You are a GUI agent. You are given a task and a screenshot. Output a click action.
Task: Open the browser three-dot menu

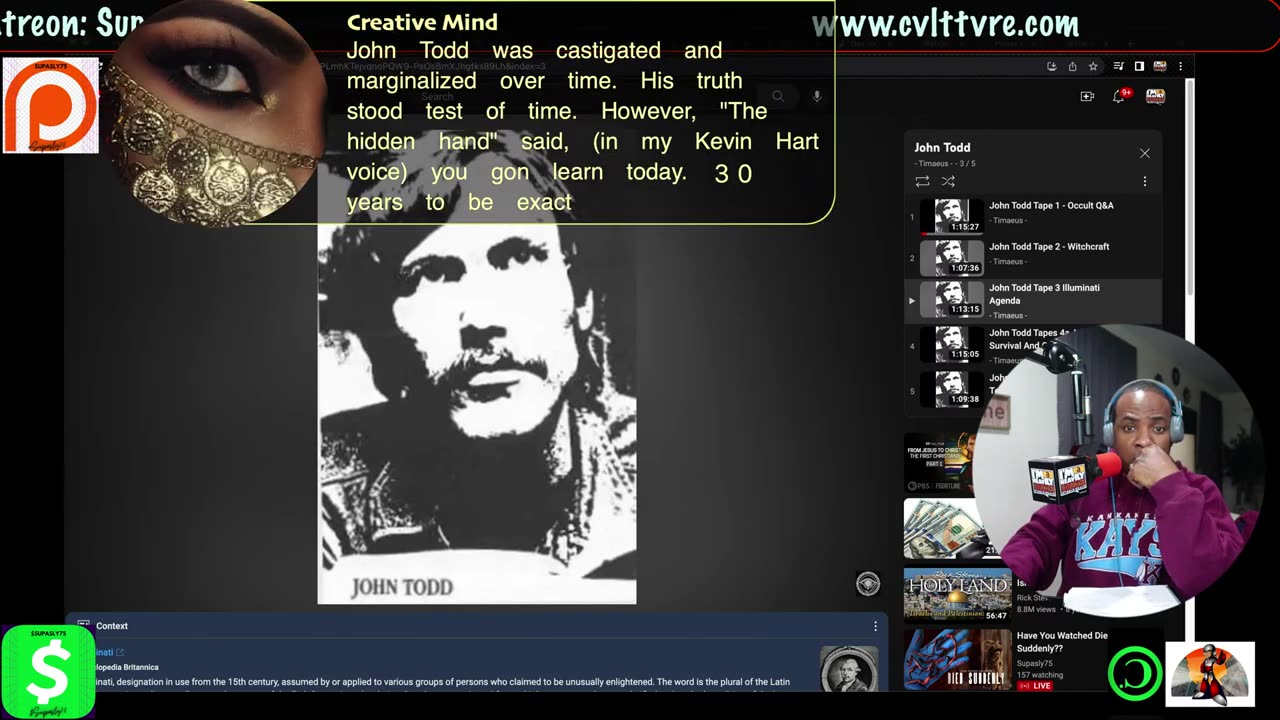[x=1180, y=66]
